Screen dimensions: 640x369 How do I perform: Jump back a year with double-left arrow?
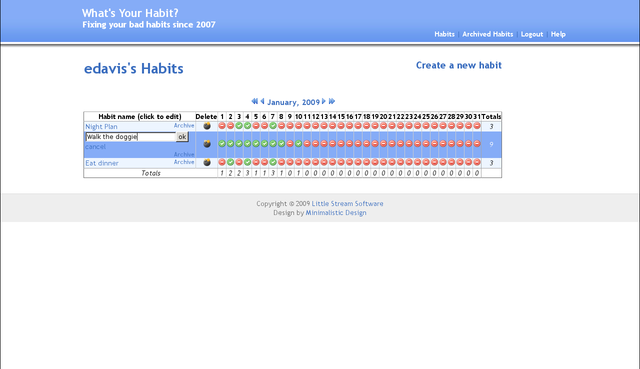[x=254, y=101]
